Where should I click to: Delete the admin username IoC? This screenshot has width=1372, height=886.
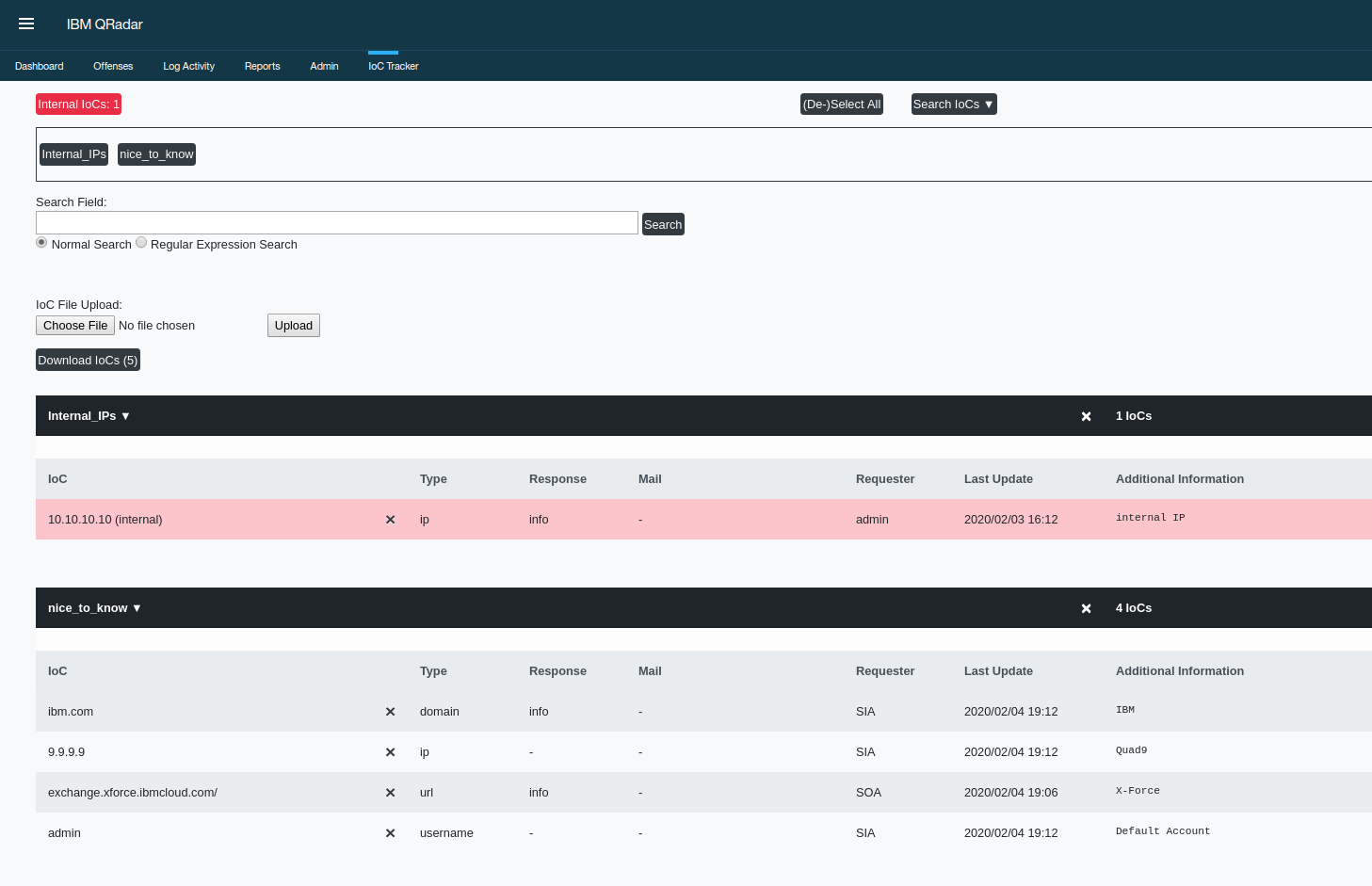click(390, 832)
